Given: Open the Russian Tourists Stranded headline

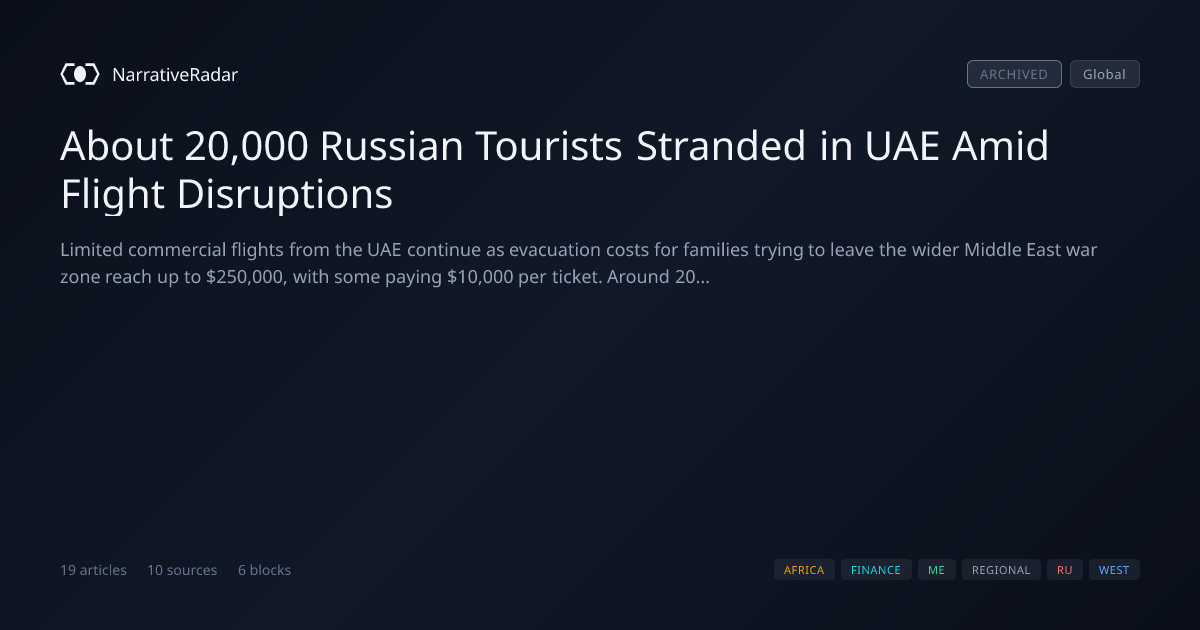Looking at the screenshot, I should (x=555, y=170).
